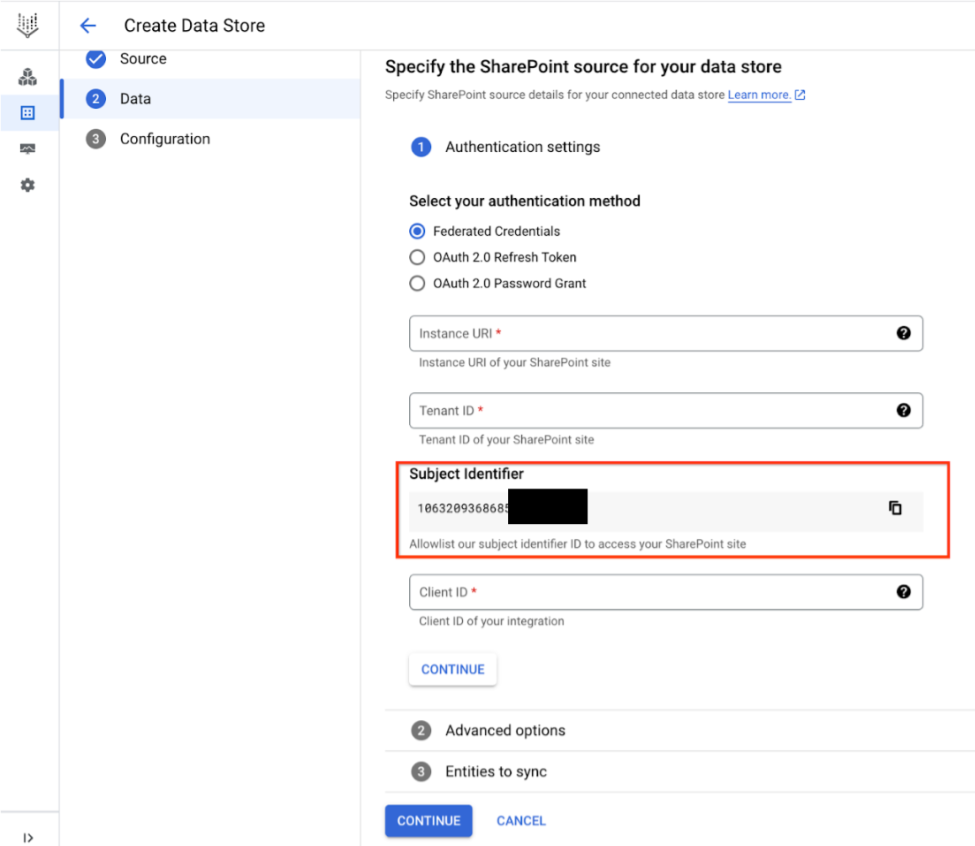Select the Federated Credentials authentication method
The width and height of the screenshot is (975, 846).
coord(417,231)
